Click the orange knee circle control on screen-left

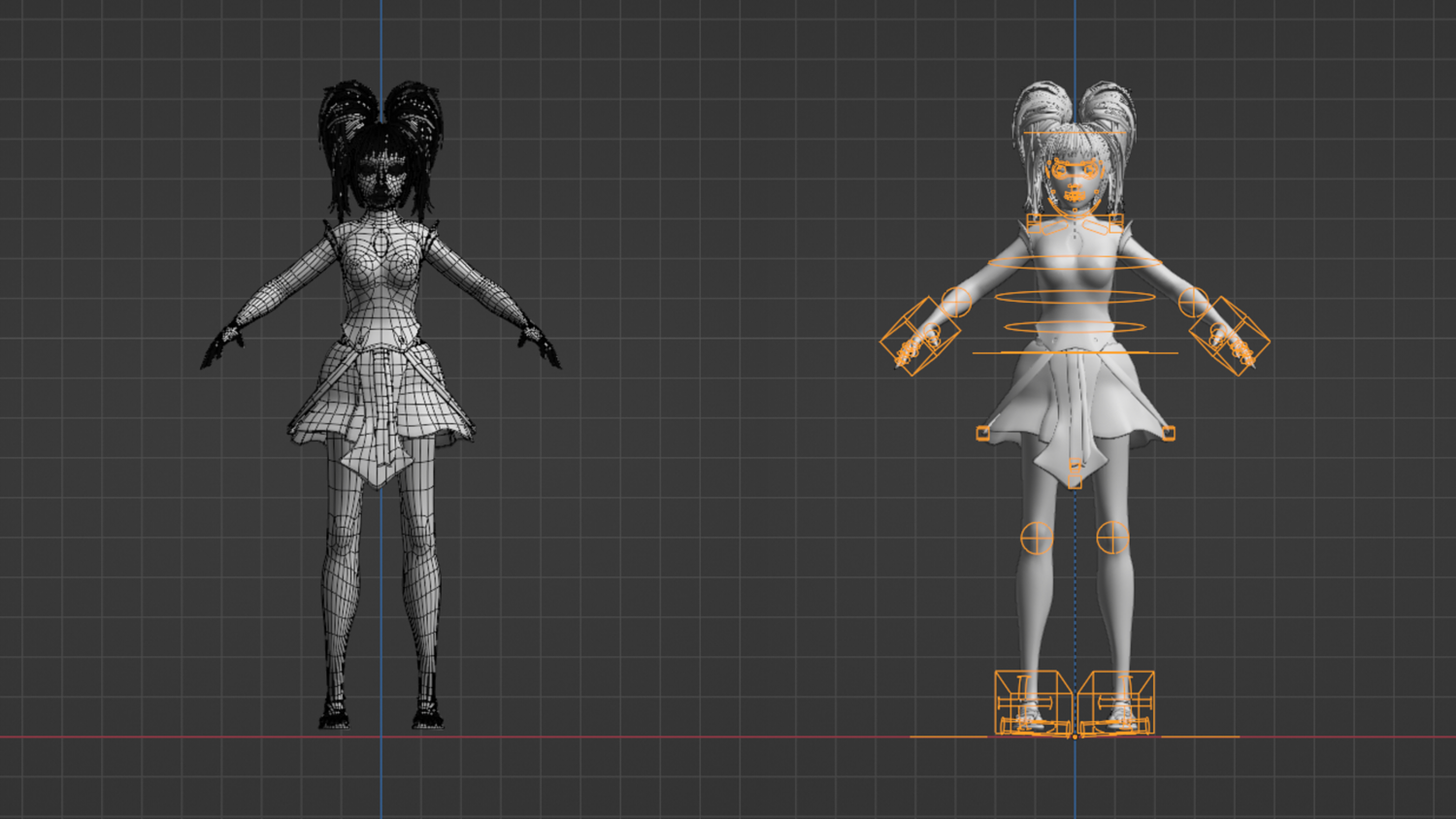coord(1037,537)
